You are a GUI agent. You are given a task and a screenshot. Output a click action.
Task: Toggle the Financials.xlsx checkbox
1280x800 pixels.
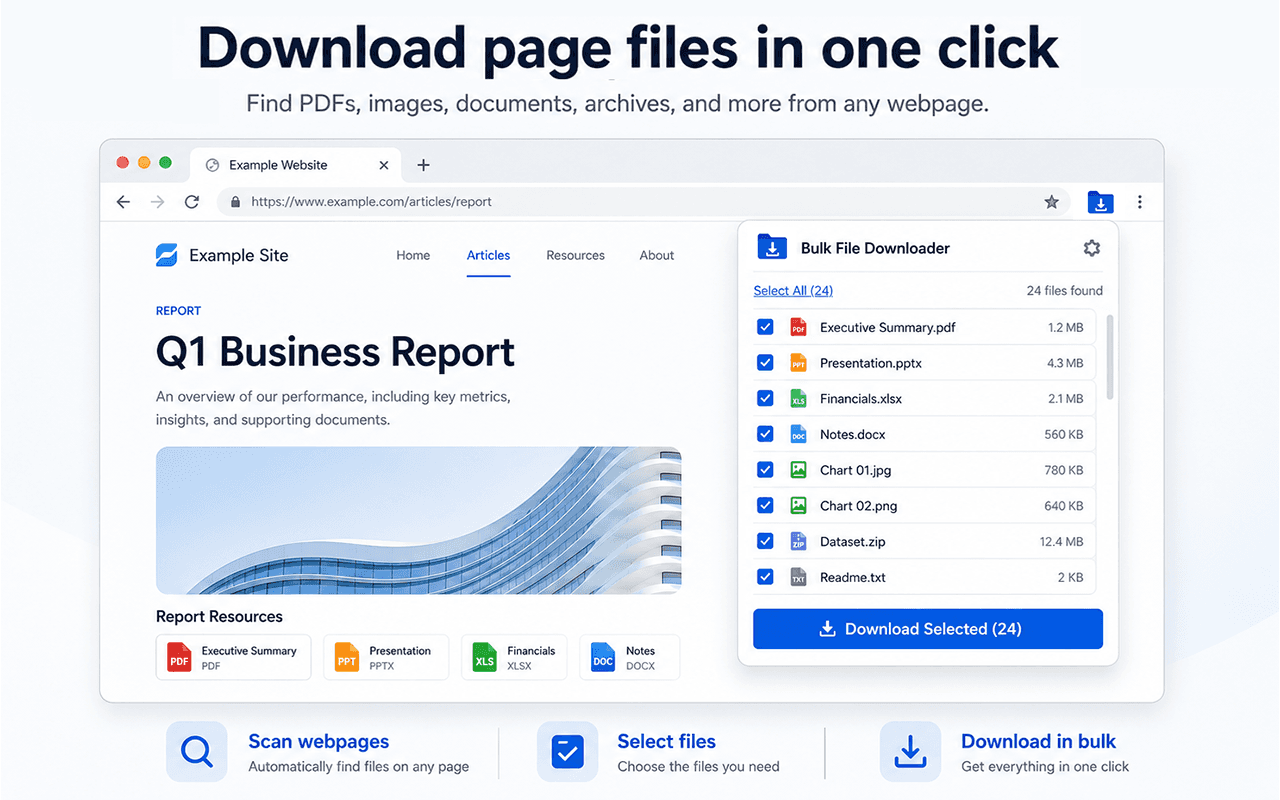click(765, 398)
